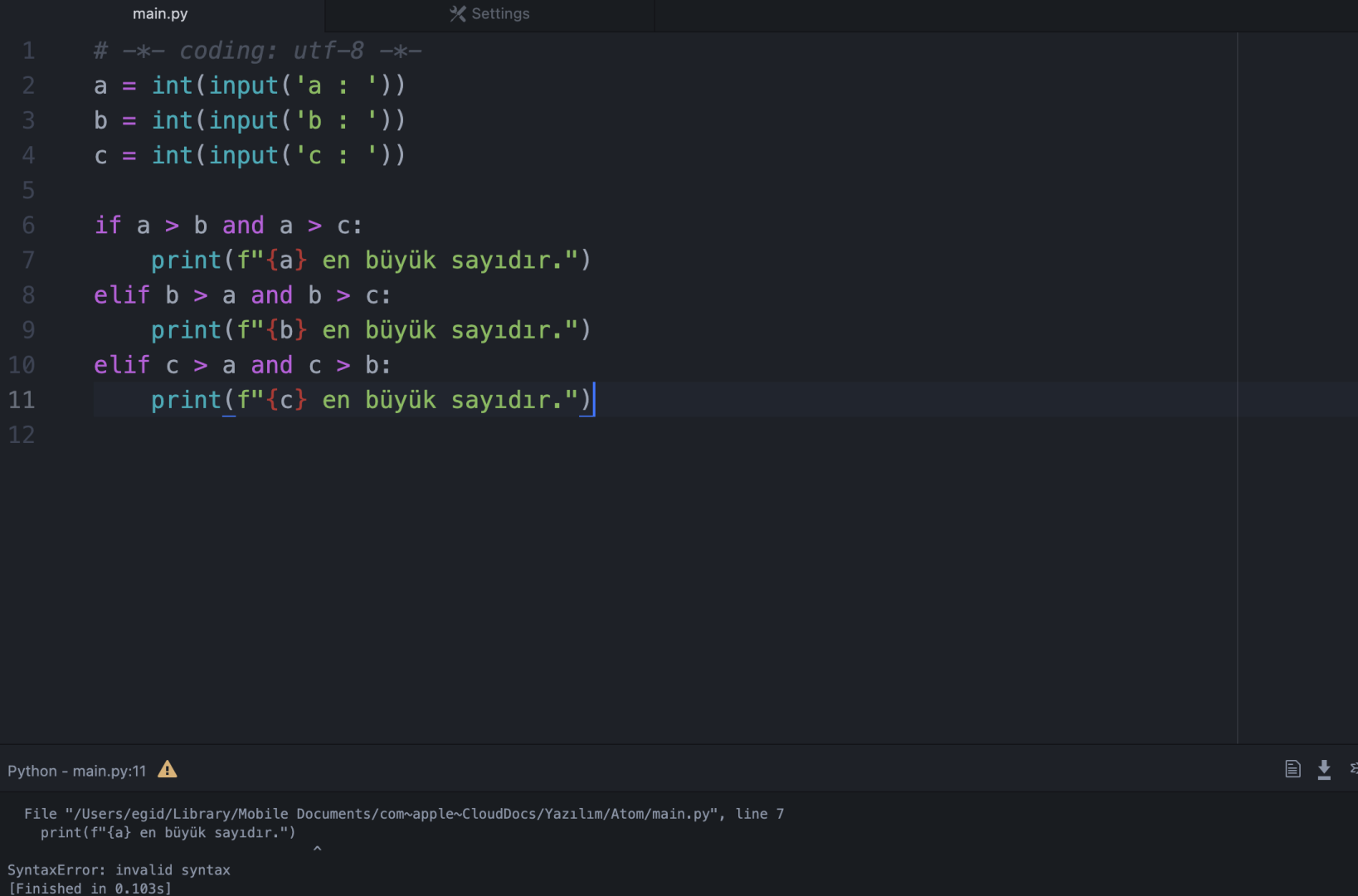Screen dimensions: 1358x896
Task: Click line number 1 in gutter
Action: (x=29, y=51)
